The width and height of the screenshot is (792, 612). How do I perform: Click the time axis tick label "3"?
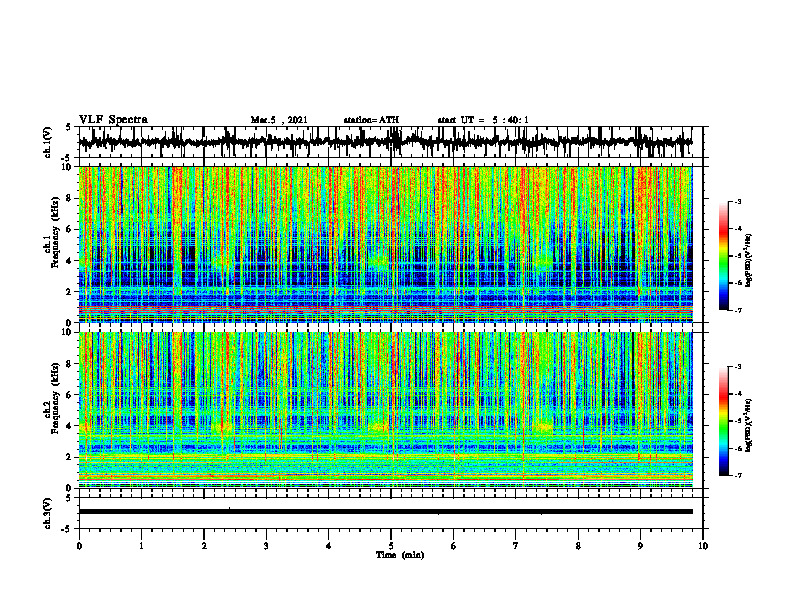(266, 546)
